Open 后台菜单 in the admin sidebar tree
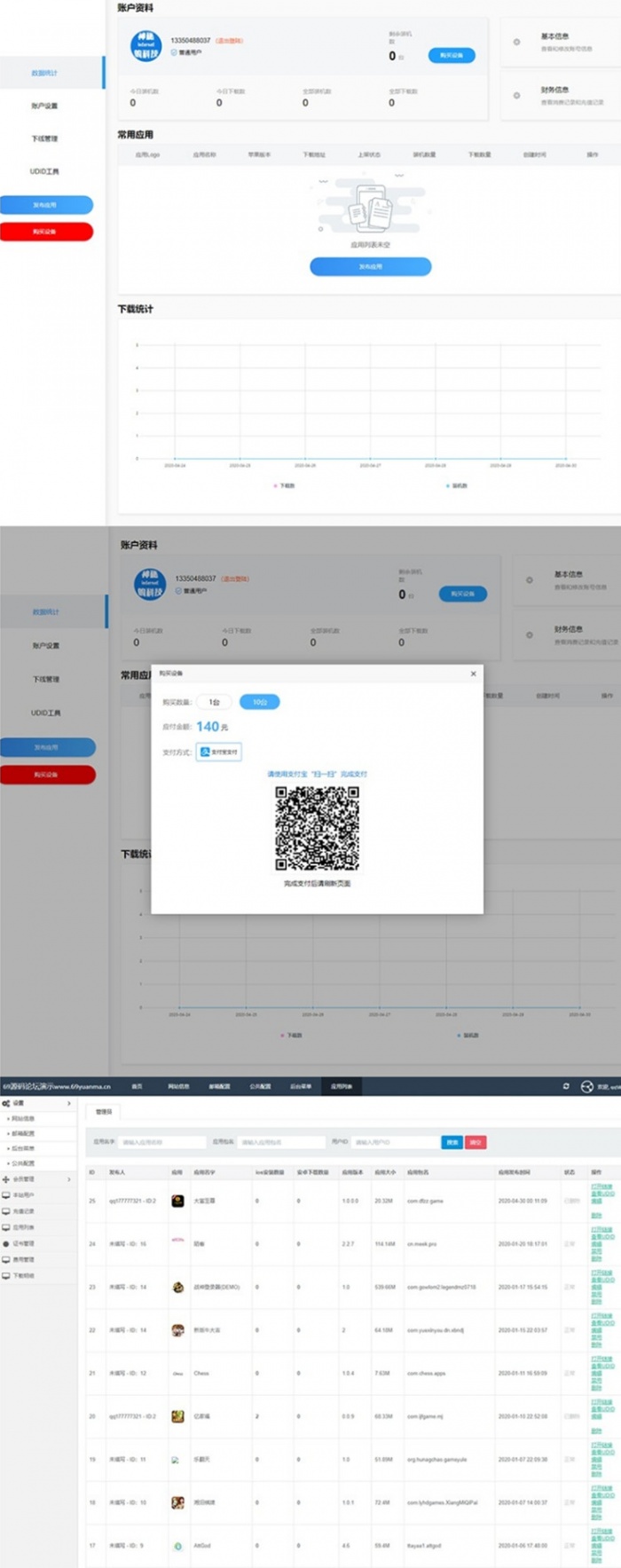 (23, 1149)
